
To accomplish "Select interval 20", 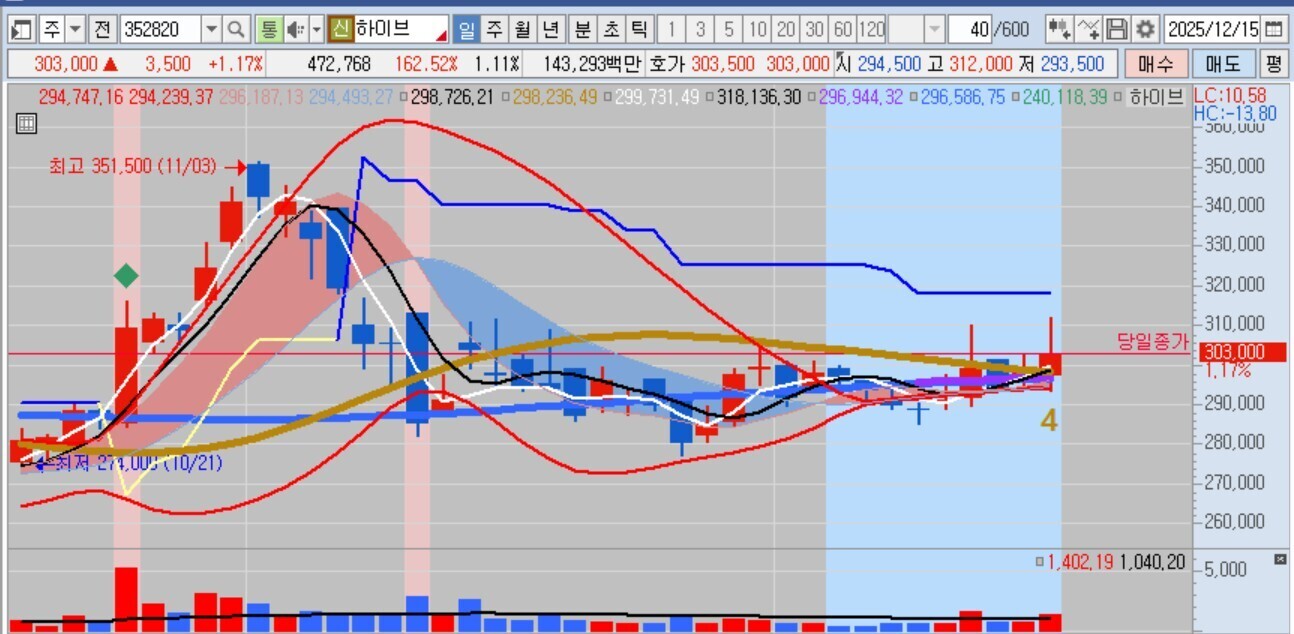I will (x=787, y=29).
